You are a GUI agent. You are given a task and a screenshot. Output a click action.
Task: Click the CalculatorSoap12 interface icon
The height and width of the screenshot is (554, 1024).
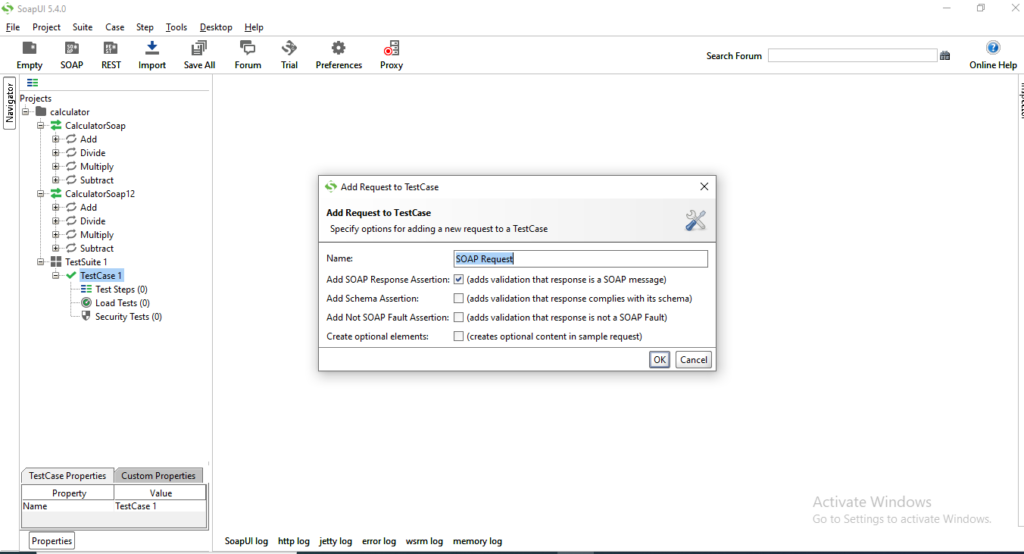click(56, 193)
